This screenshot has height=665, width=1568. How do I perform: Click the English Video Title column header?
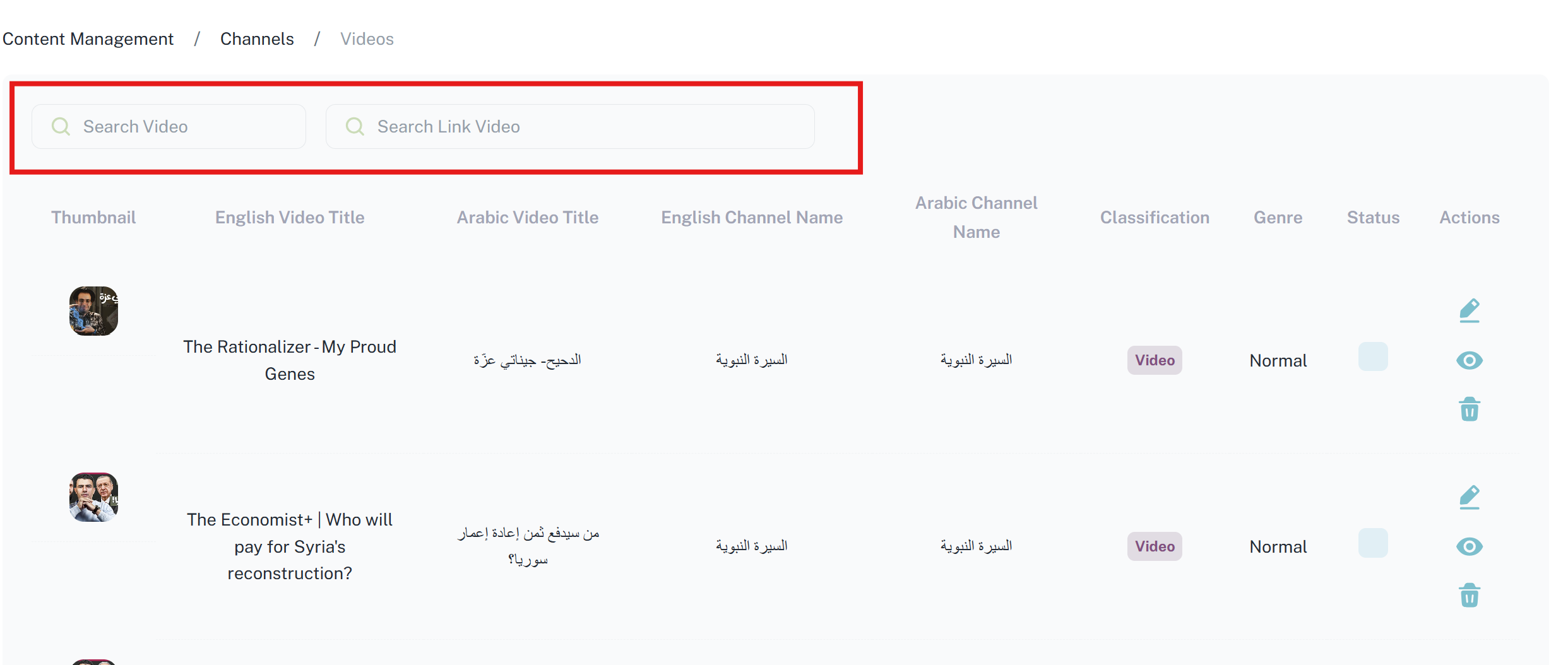(290, 218)
